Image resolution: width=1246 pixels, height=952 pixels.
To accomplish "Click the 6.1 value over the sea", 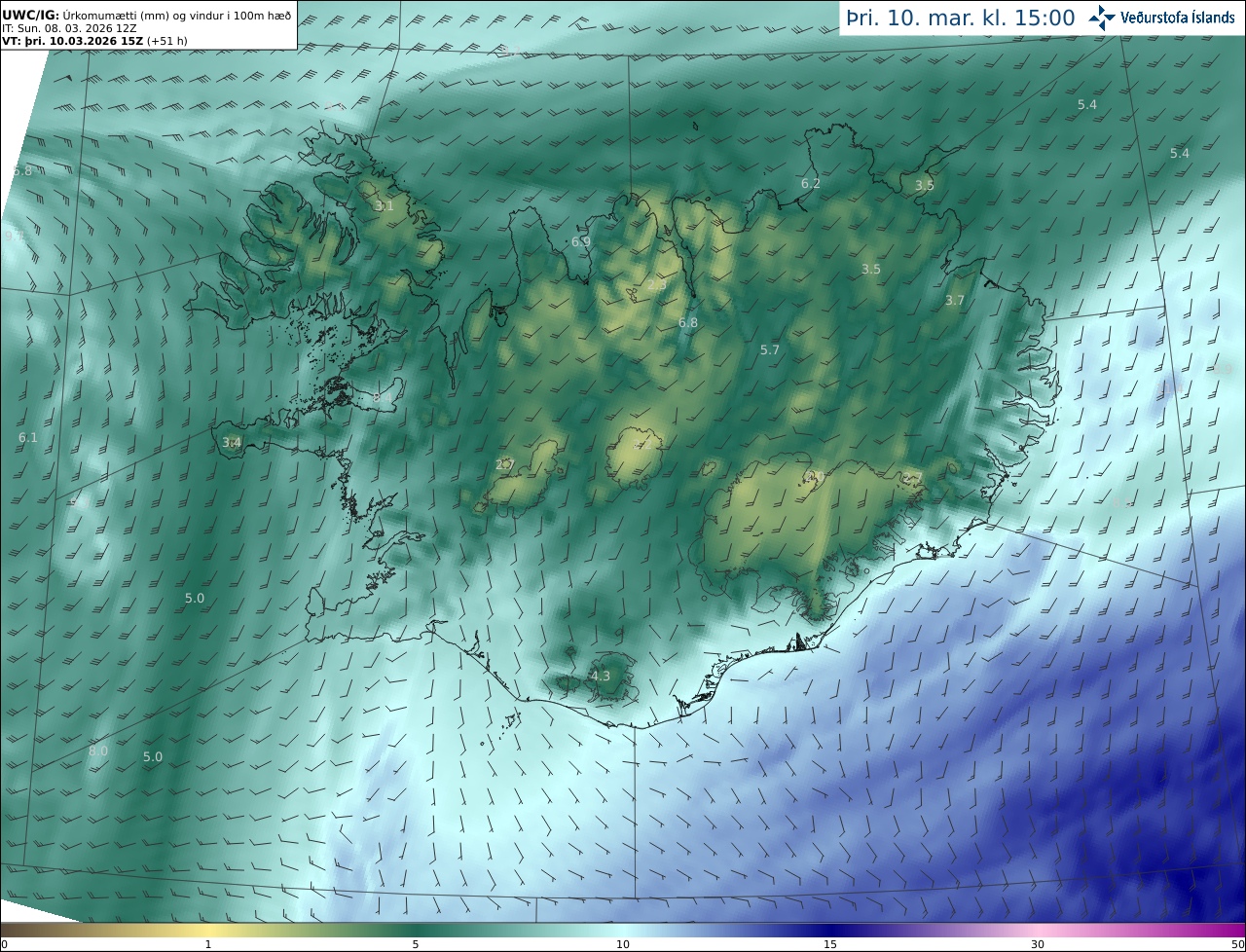I will (28, 438).
